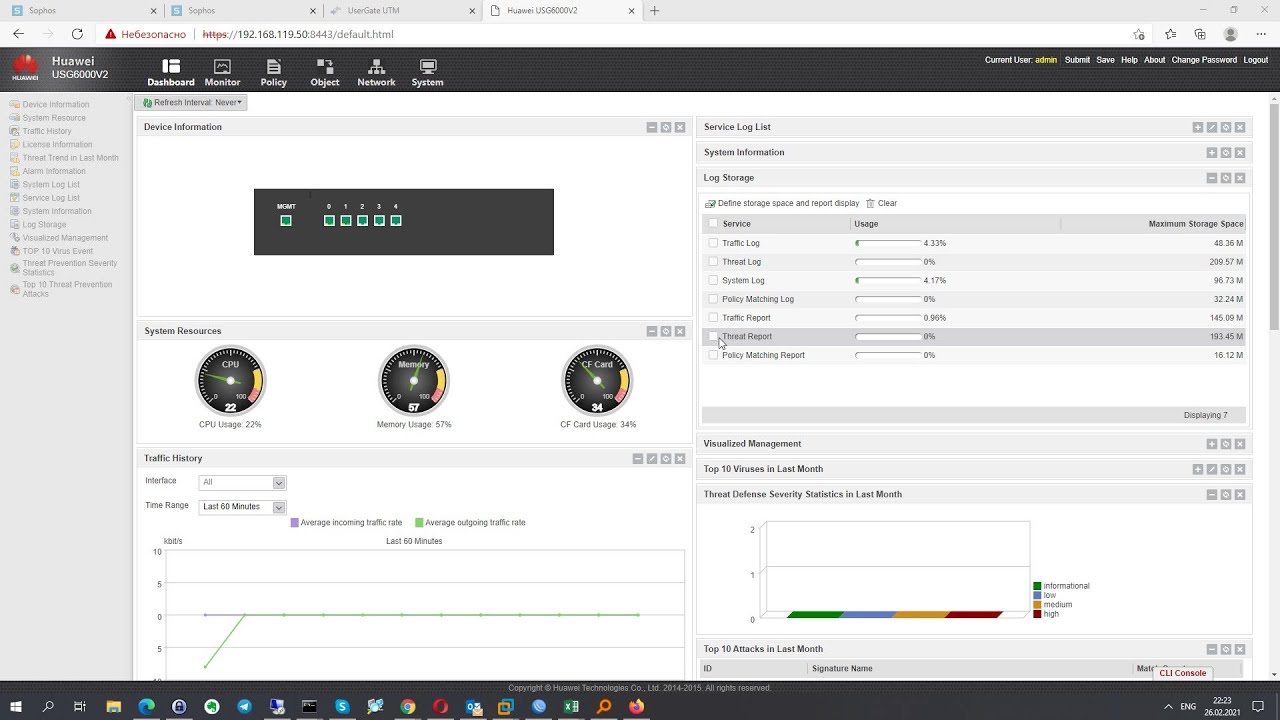Open the Time Range dropdown

tap(242, 507)
